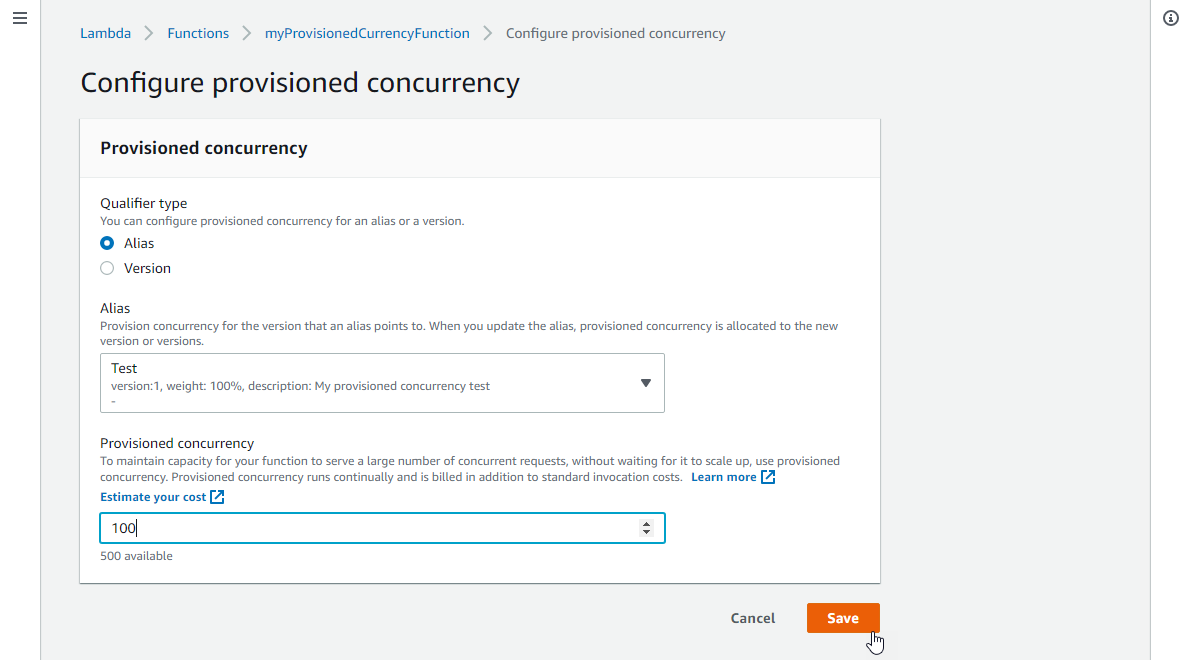This screenshot has height=660, width=1191.
Task: Go to Lambda breadcrumb
Action: (106, 33)
